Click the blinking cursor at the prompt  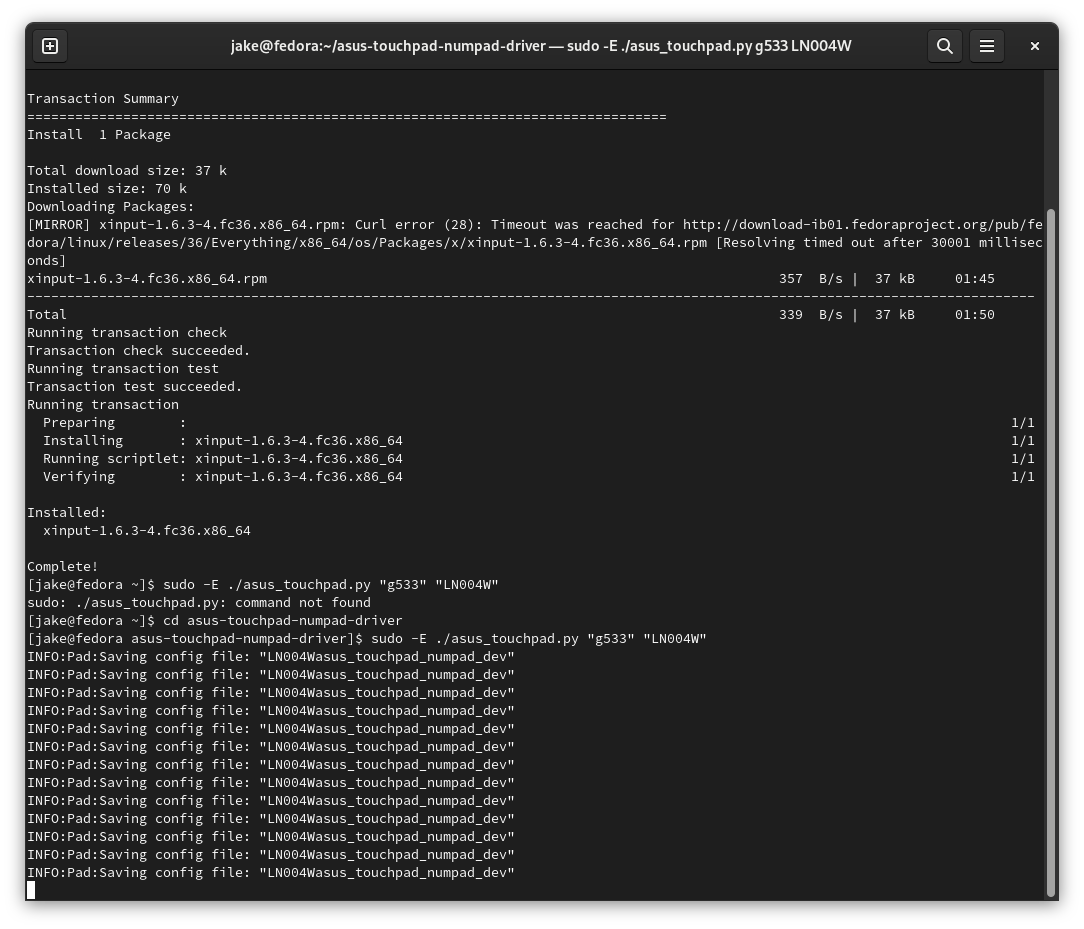tap(31, 890)
